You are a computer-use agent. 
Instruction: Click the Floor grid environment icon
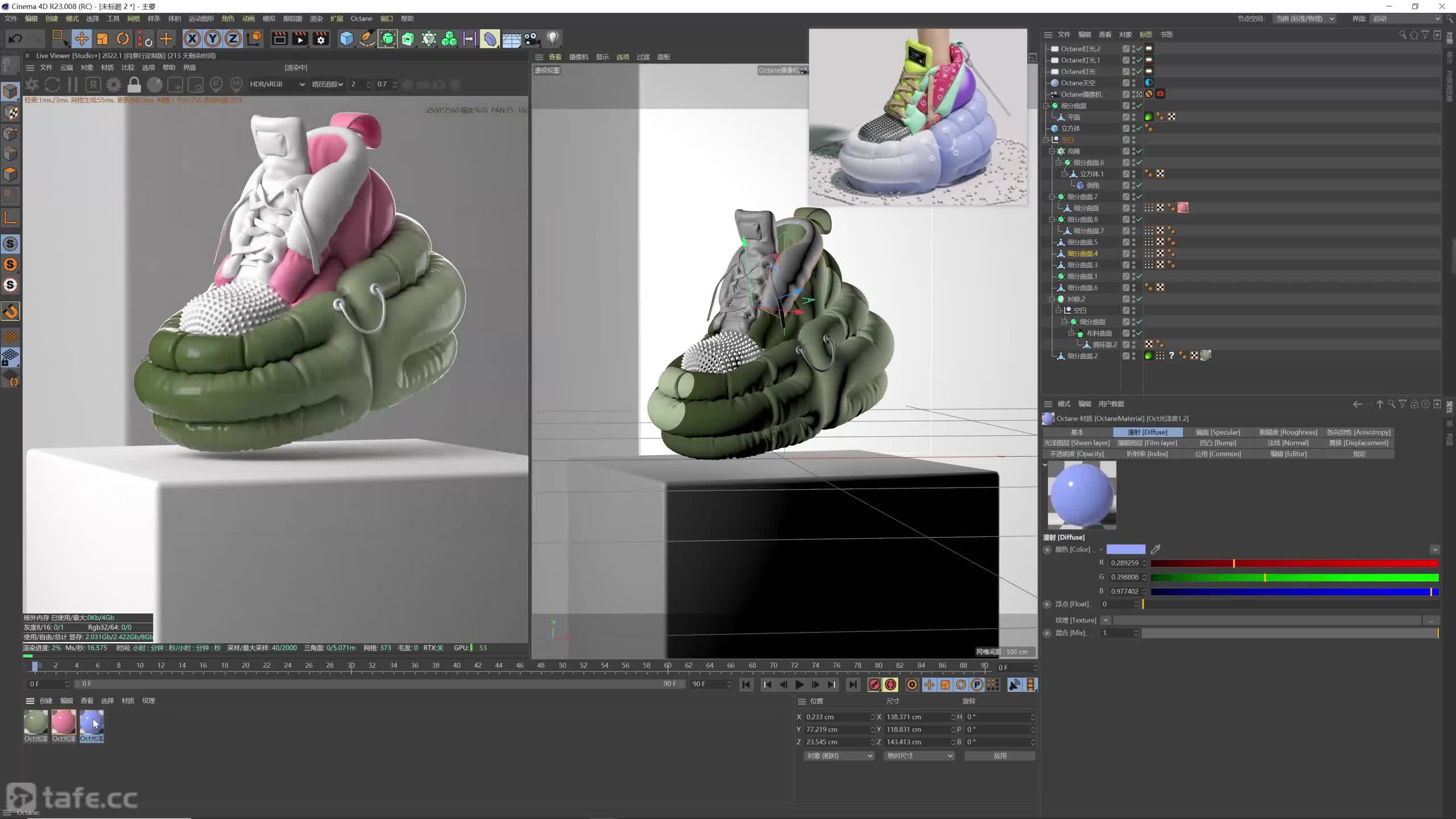point(511,39)
